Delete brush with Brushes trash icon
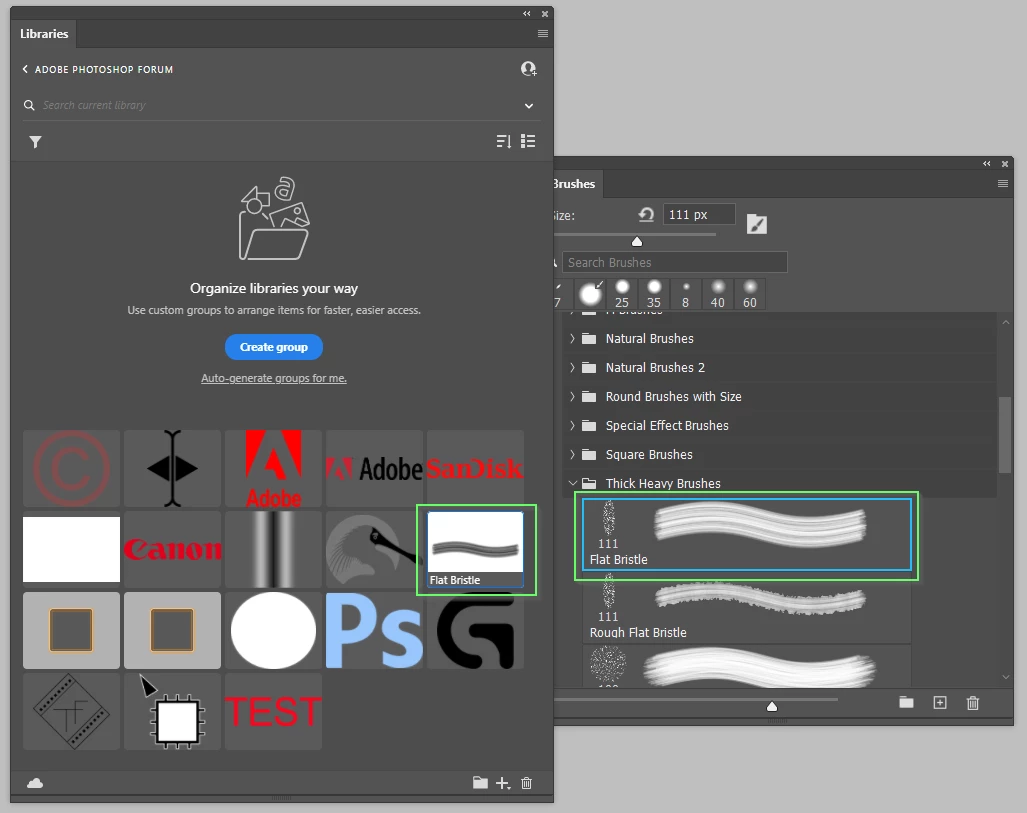This screenshot has width=1027, height=813. point(973,702)
